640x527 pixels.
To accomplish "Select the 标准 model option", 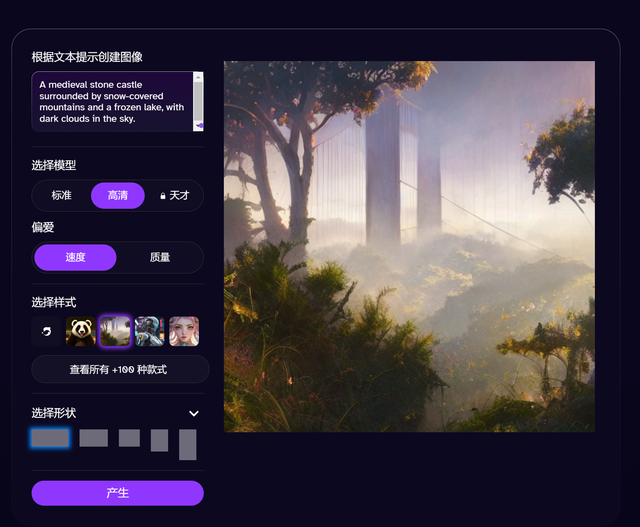I will click(62, 195).
